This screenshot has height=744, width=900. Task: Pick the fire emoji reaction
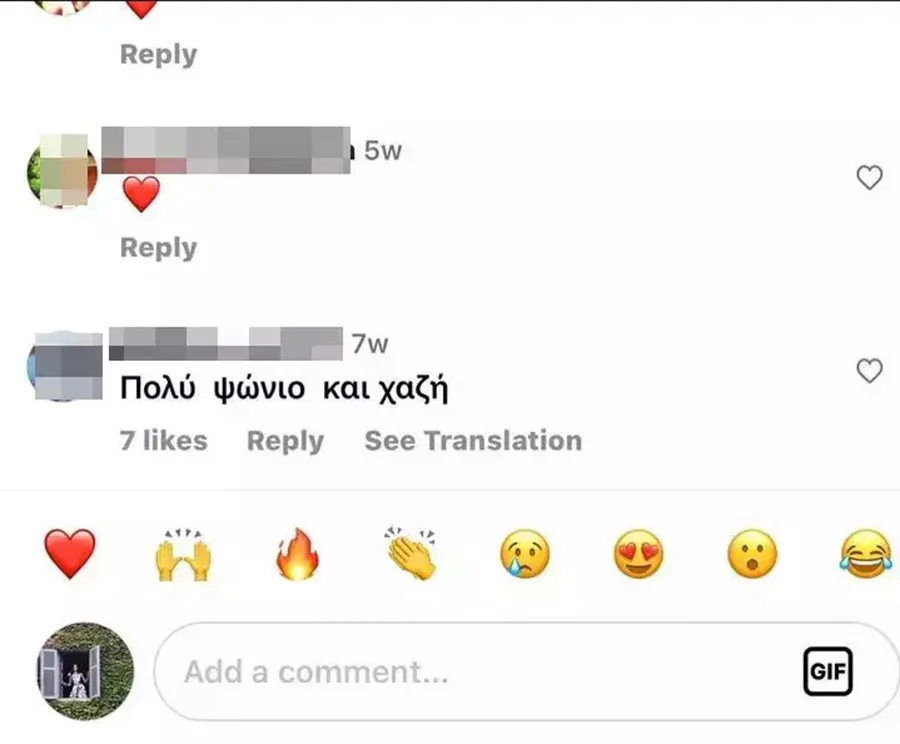[297, 553]
